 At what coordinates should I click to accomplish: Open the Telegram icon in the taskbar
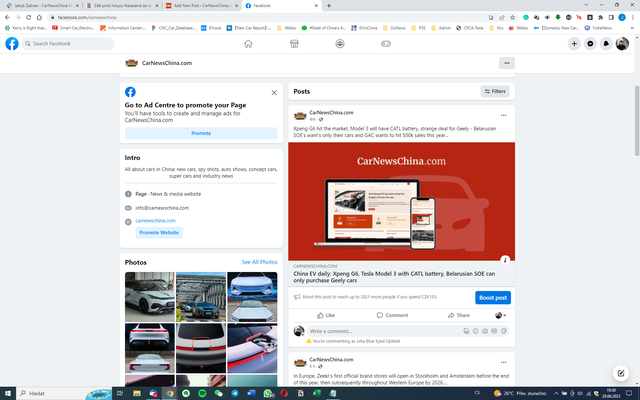point(235,393)
